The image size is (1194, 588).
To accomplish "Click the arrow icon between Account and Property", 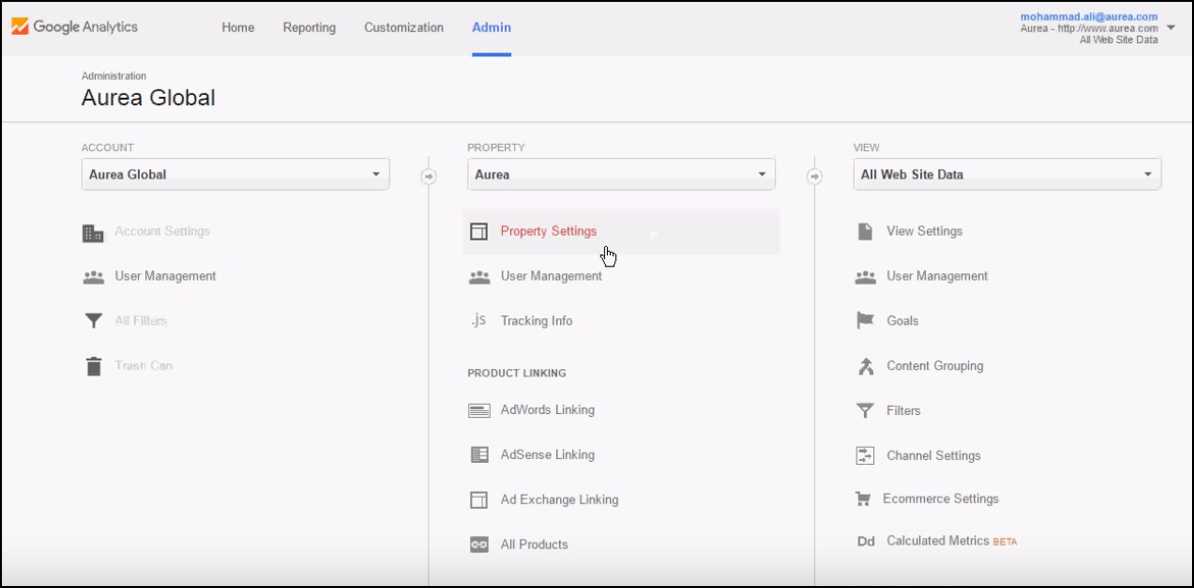I will [x=429, y=177].
